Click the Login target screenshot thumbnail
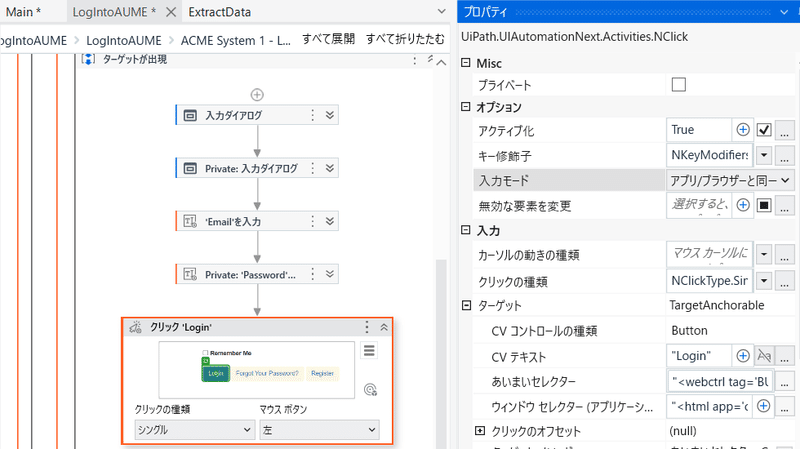 pyautogui.click(x=257, y=370)
